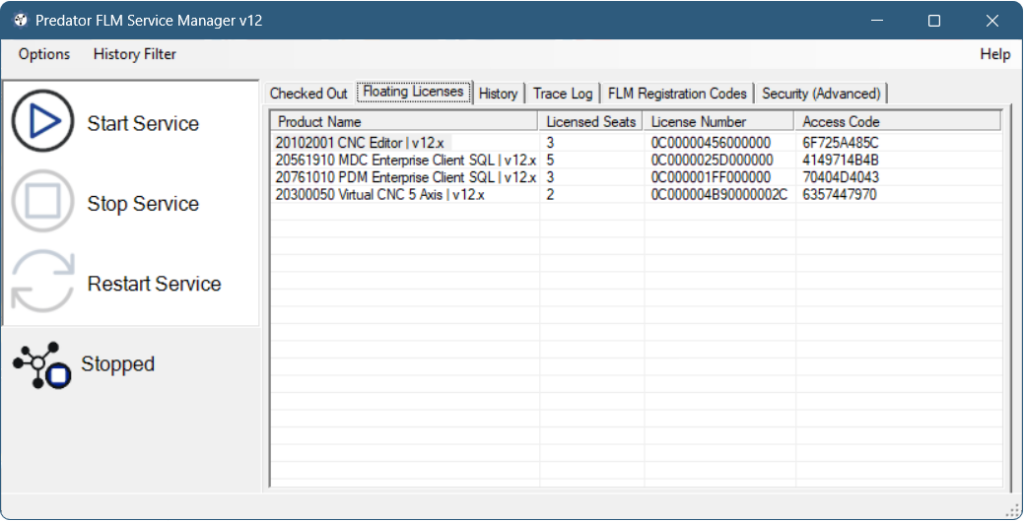Click license number 0C000001FF000000
The image size is (1024, 521).
[711, 177]
